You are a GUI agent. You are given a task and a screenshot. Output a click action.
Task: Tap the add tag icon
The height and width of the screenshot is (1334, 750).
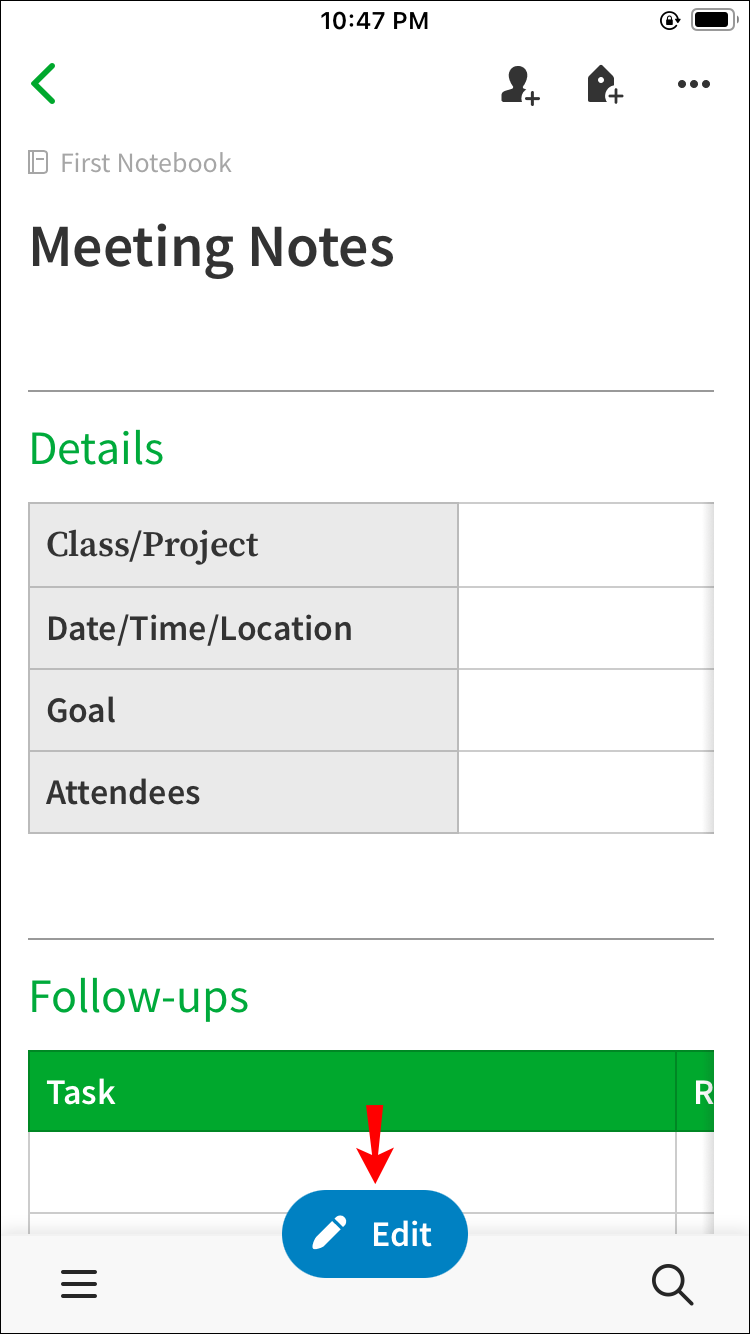[604, 85]
